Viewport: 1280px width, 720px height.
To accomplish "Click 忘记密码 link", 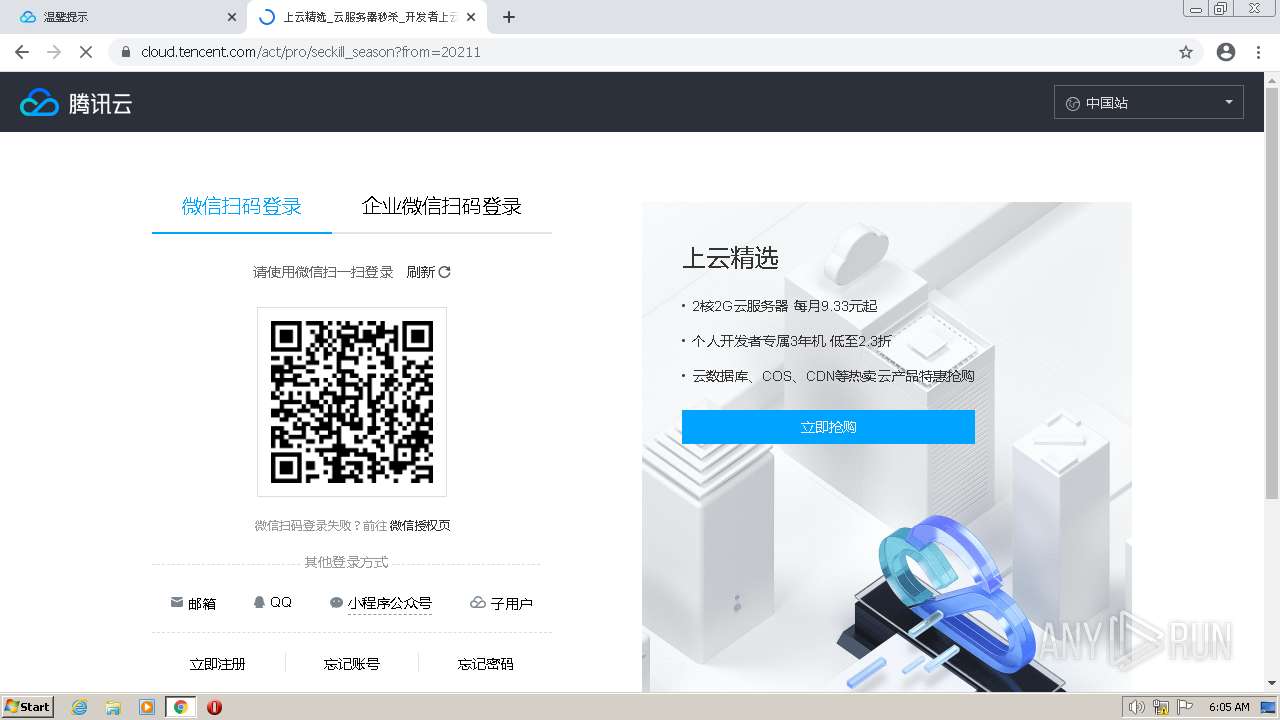I will (485, 664).
